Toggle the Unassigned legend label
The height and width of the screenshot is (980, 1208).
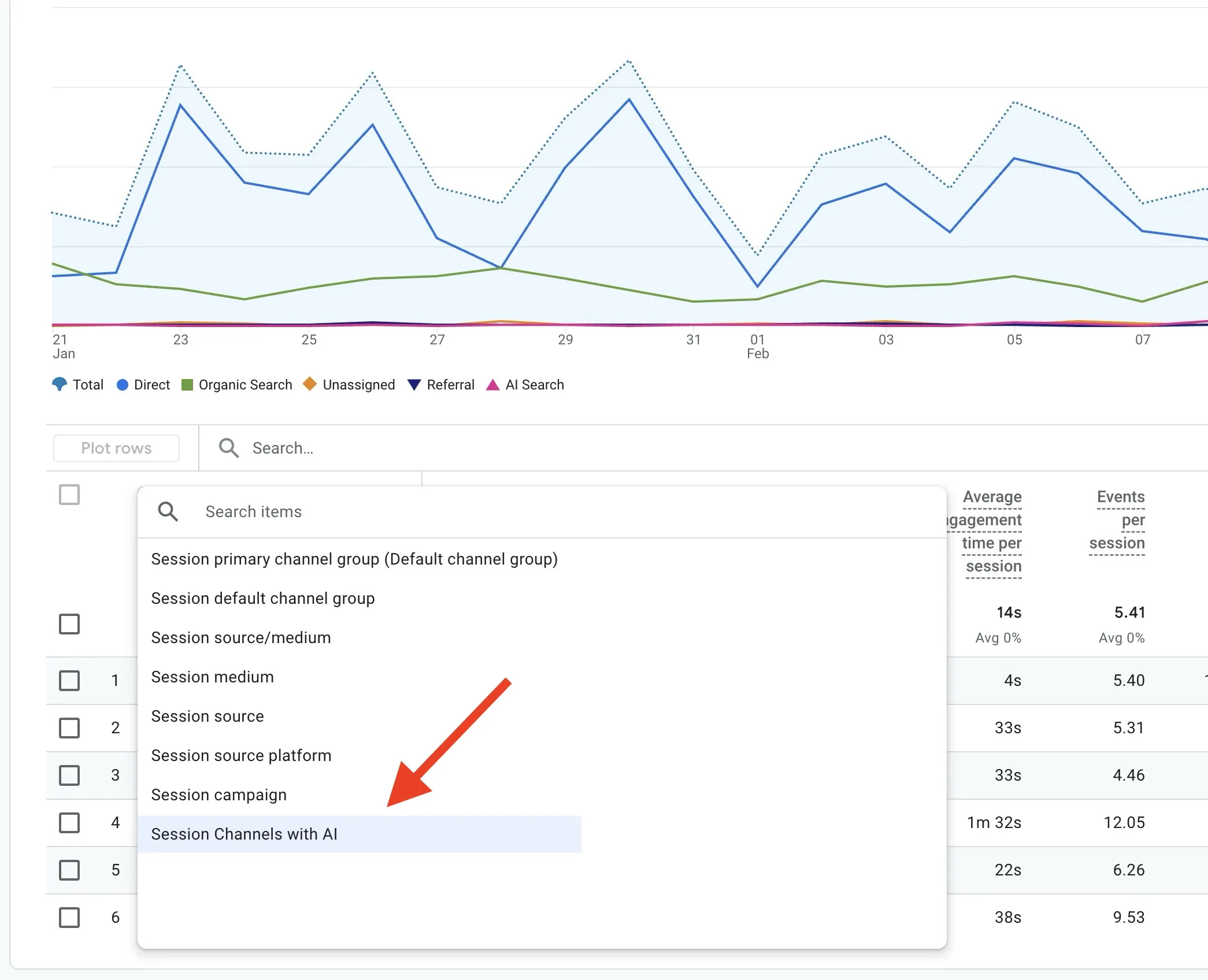pyautogui.click(x=359, y=385)
